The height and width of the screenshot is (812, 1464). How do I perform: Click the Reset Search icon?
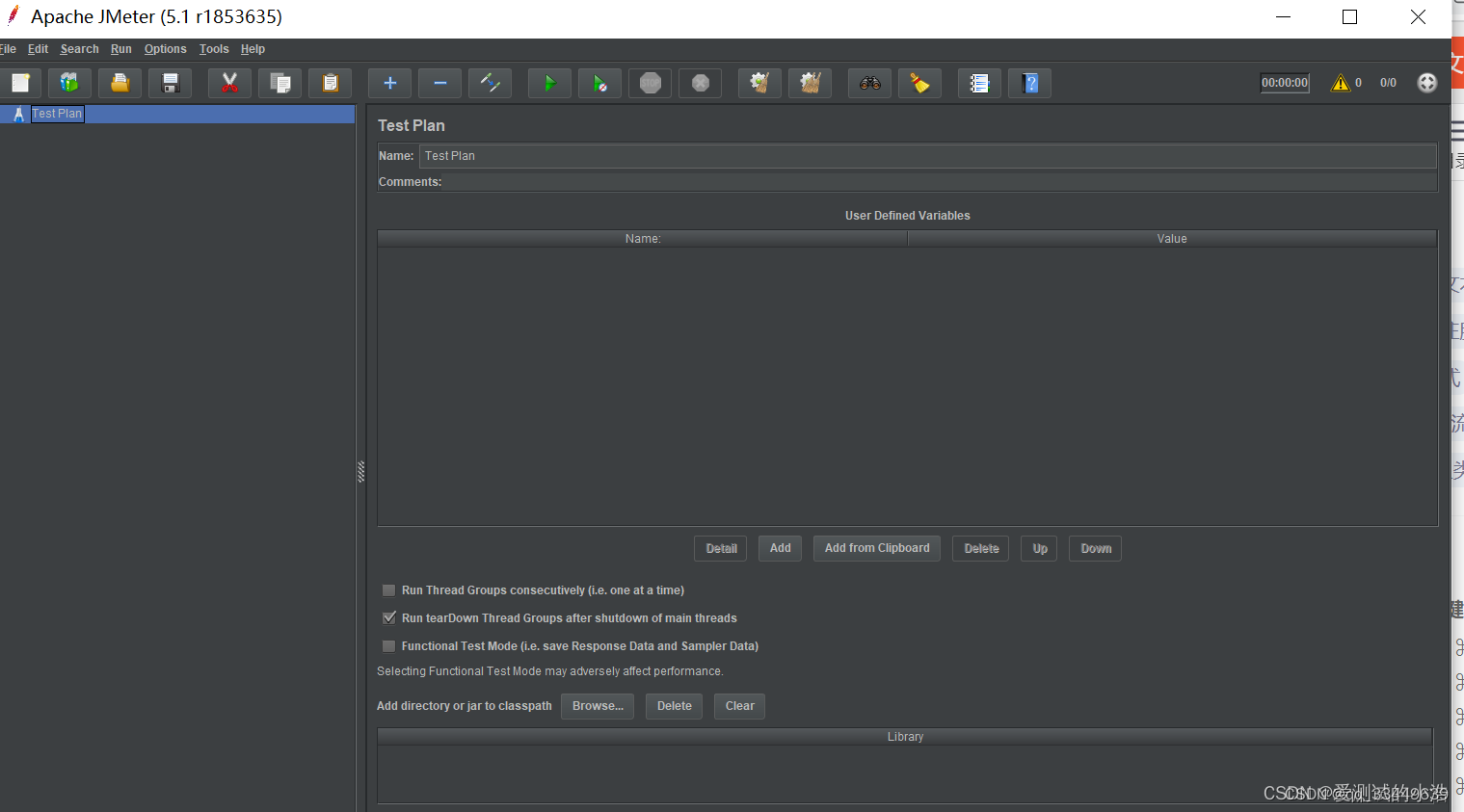point(919,83)
